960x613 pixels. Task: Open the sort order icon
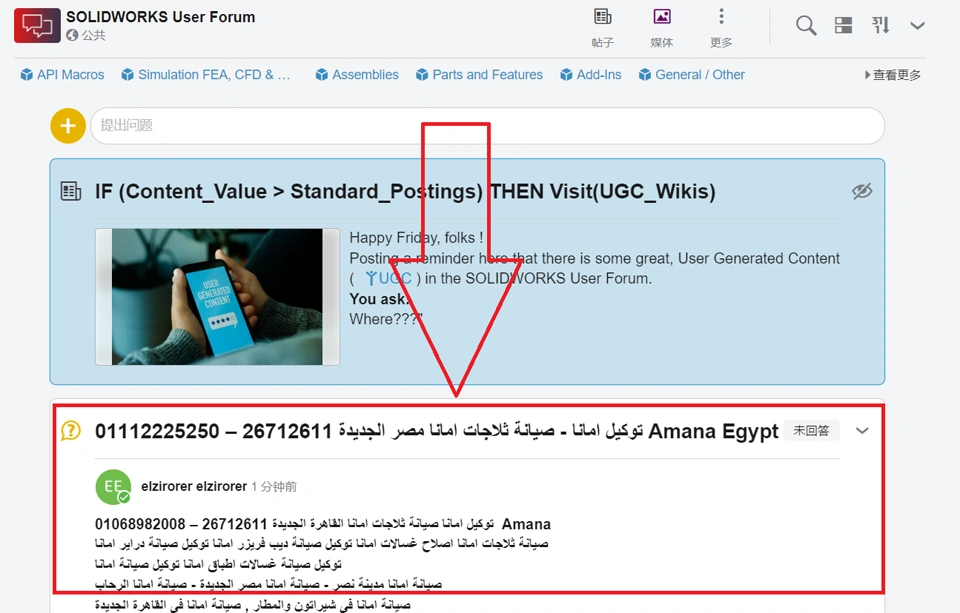click(880, 25)
